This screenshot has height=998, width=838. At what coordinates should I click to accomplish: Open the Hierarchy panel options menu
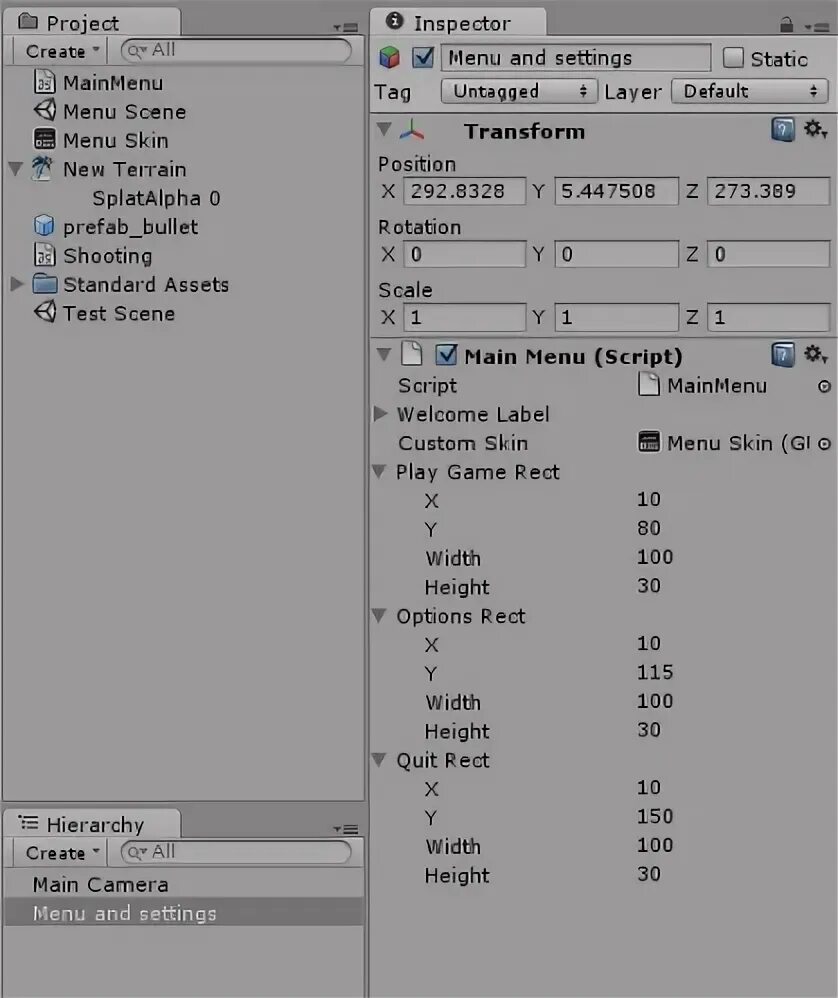click(x=346, y=829)
